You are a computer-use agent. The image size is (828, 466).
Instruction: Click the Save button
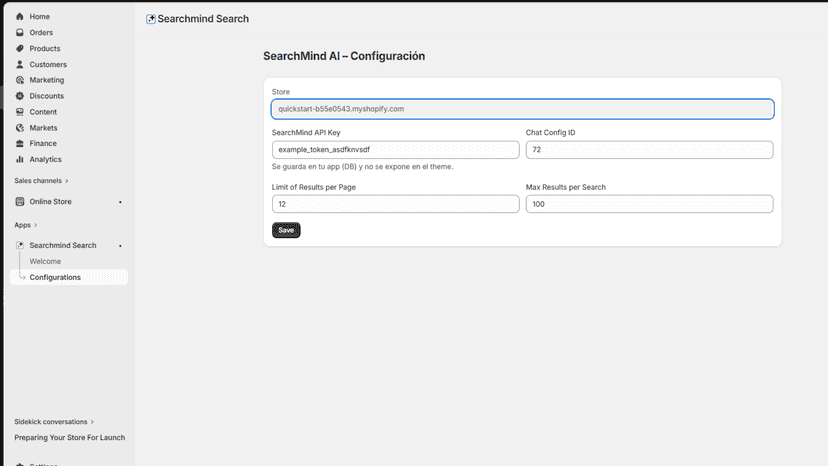pos(286,230)
